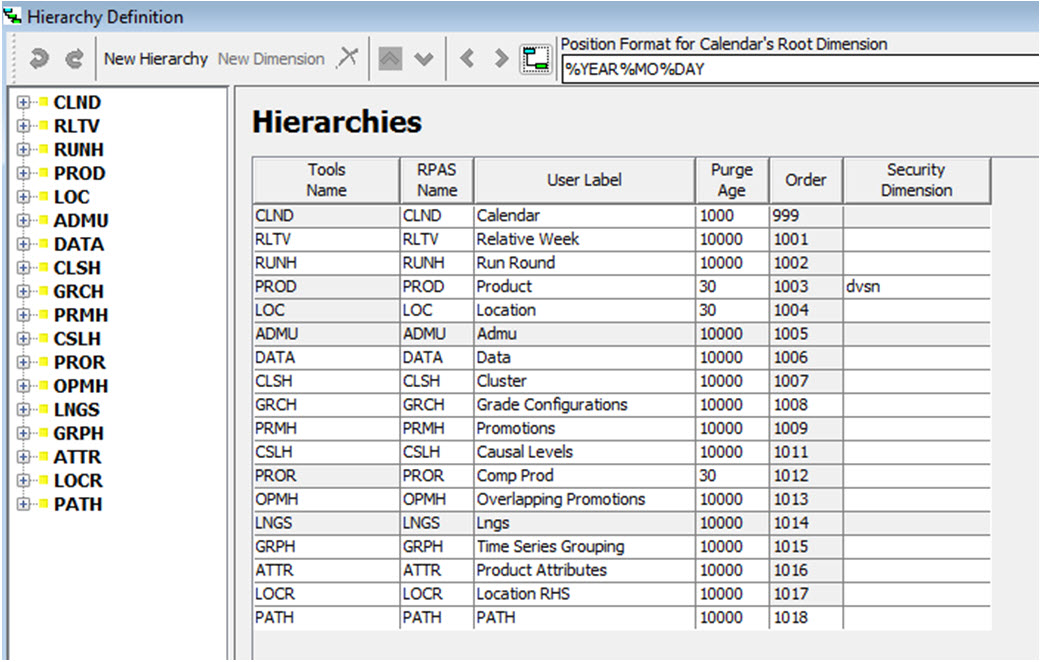This screenshot has height=662, width=1041.
Task: Click the move up arrow icon
Action: pyautogui.click(x=390, y=59)
